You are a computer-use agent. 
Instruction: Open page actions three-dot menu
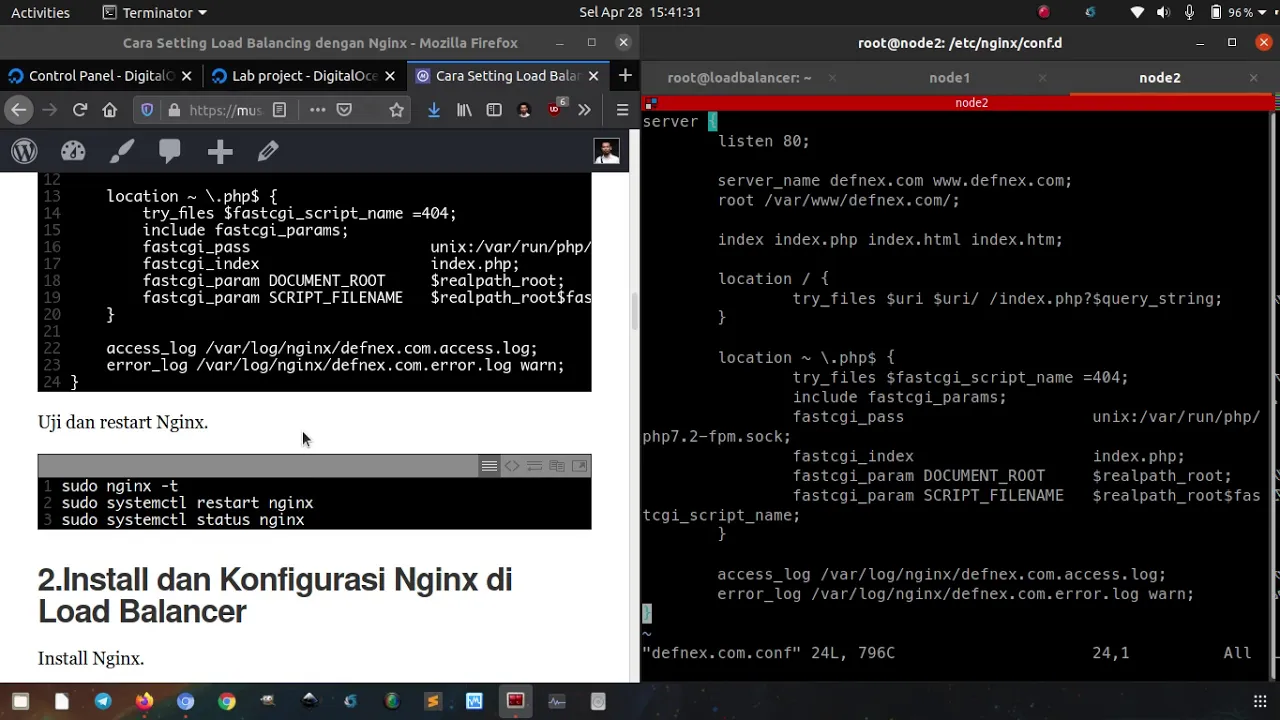point(317,110)
